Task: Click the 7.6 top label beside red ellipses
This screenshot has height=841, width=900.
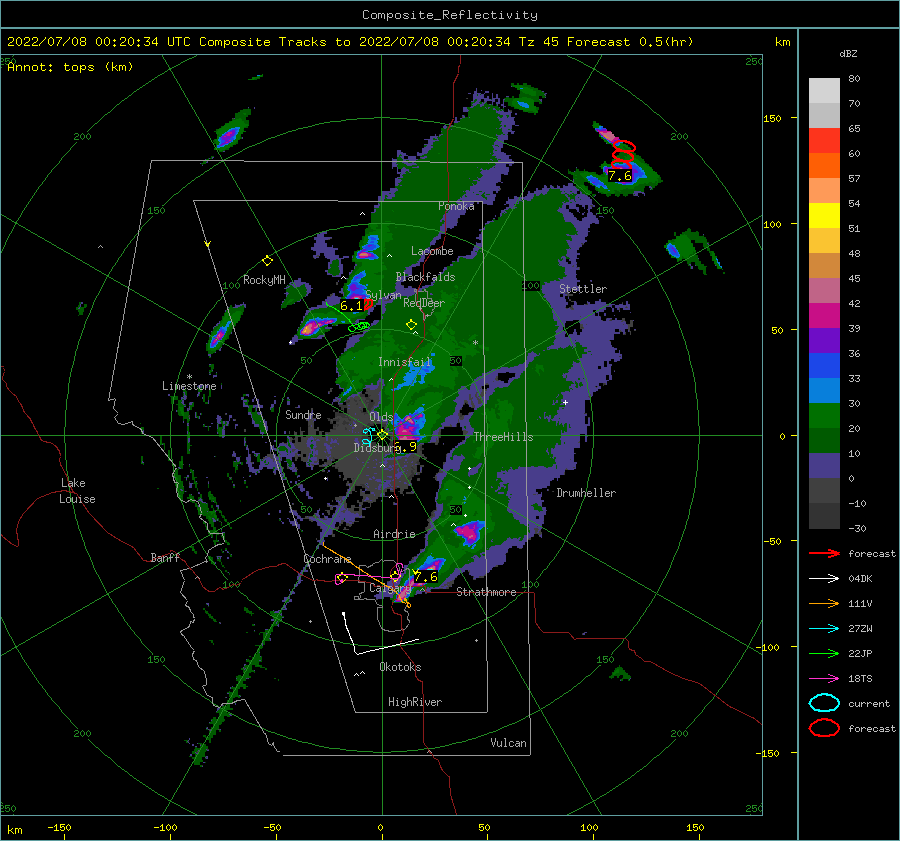Action: [620, 176]
